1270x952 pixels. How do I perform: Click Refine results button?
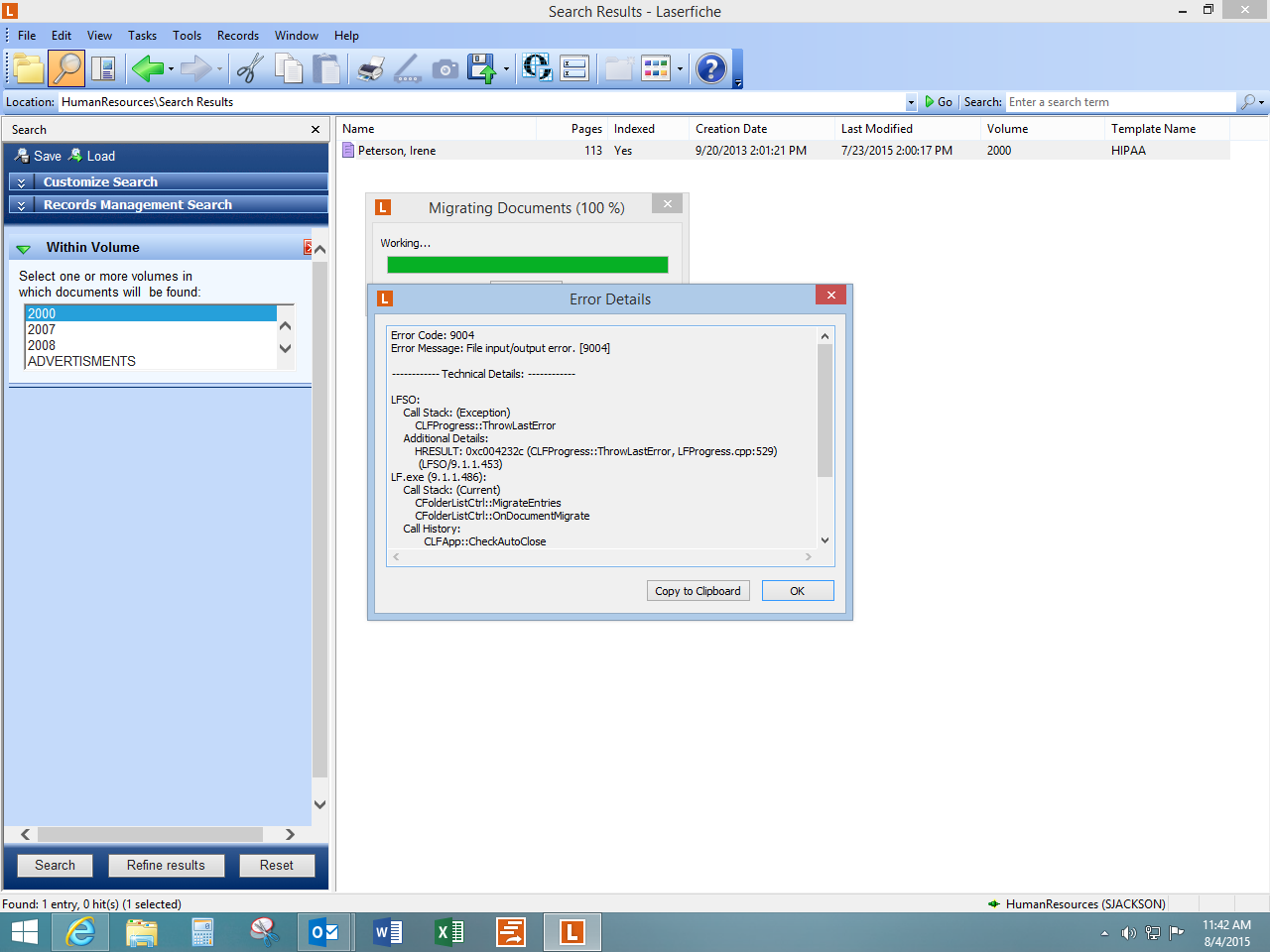point(166,865)
